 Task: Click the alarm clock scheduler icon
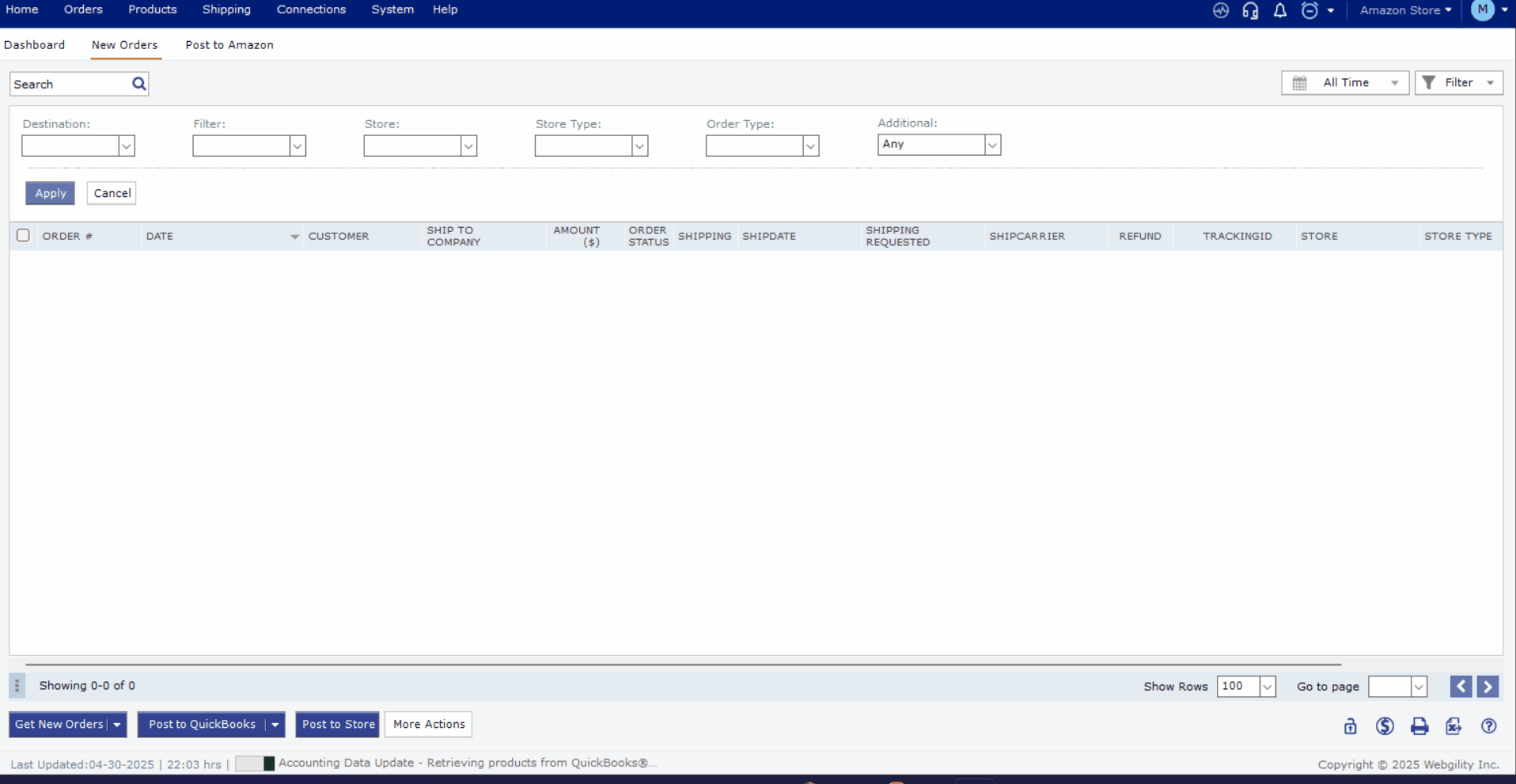coord(1309,10)
